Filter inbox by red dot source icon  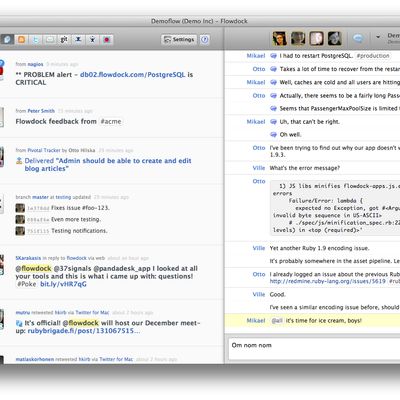pos(107,40)
